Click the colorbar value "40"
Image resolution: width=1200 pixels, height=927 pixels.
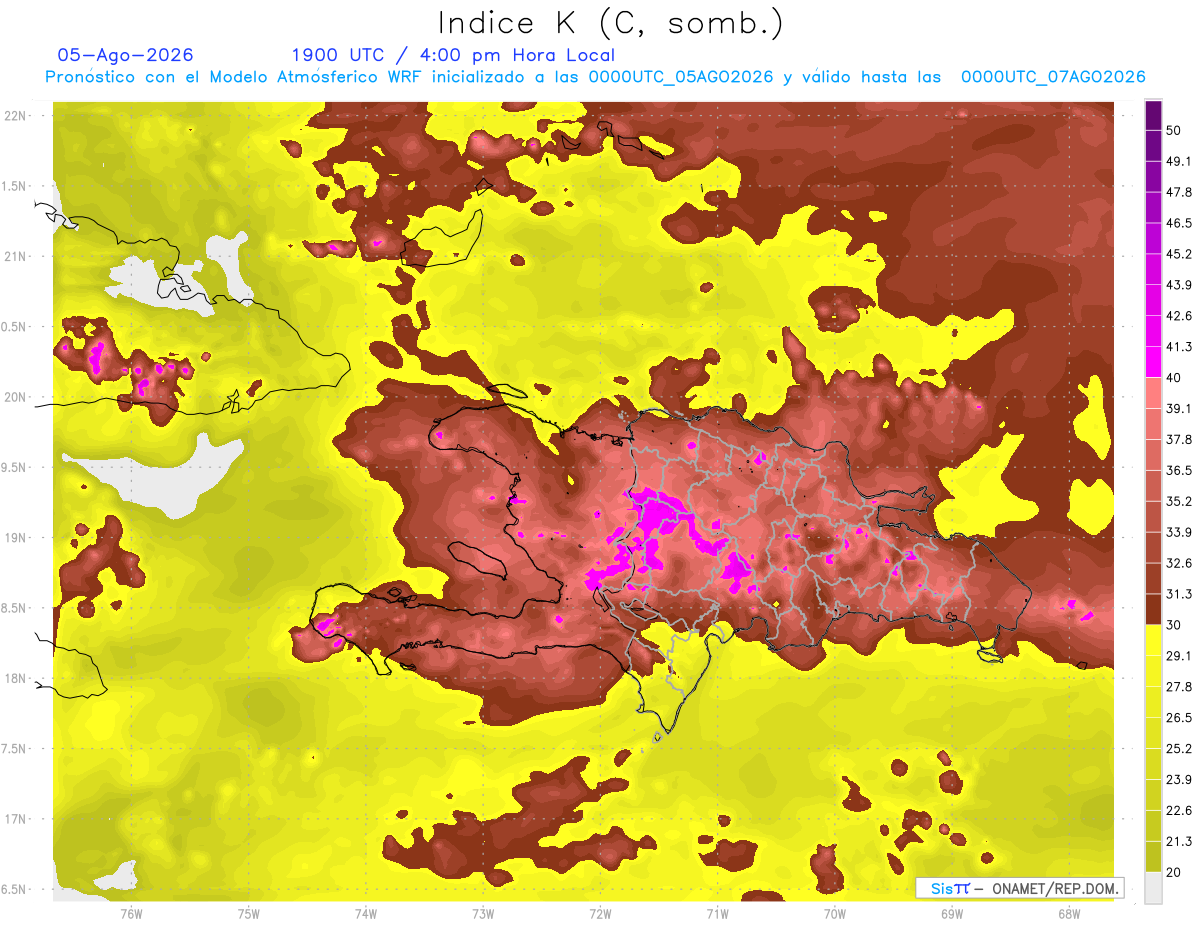point(1173,378)
